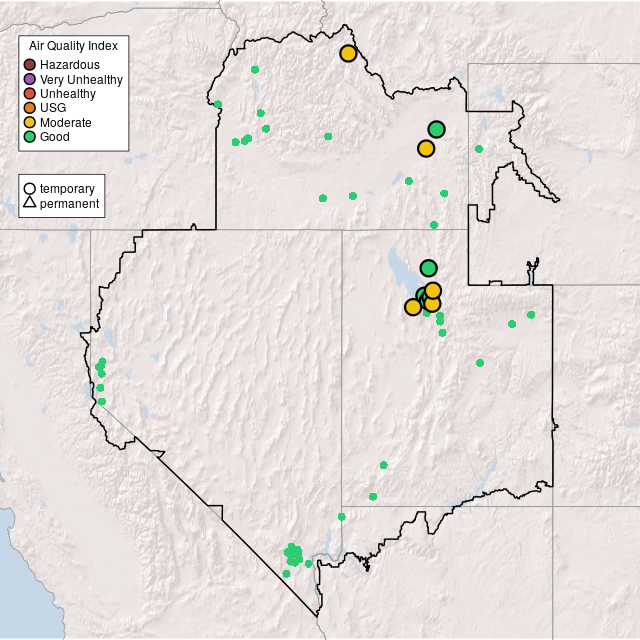Select the Moderate yellow legend swatch

(x=30, y=122)
